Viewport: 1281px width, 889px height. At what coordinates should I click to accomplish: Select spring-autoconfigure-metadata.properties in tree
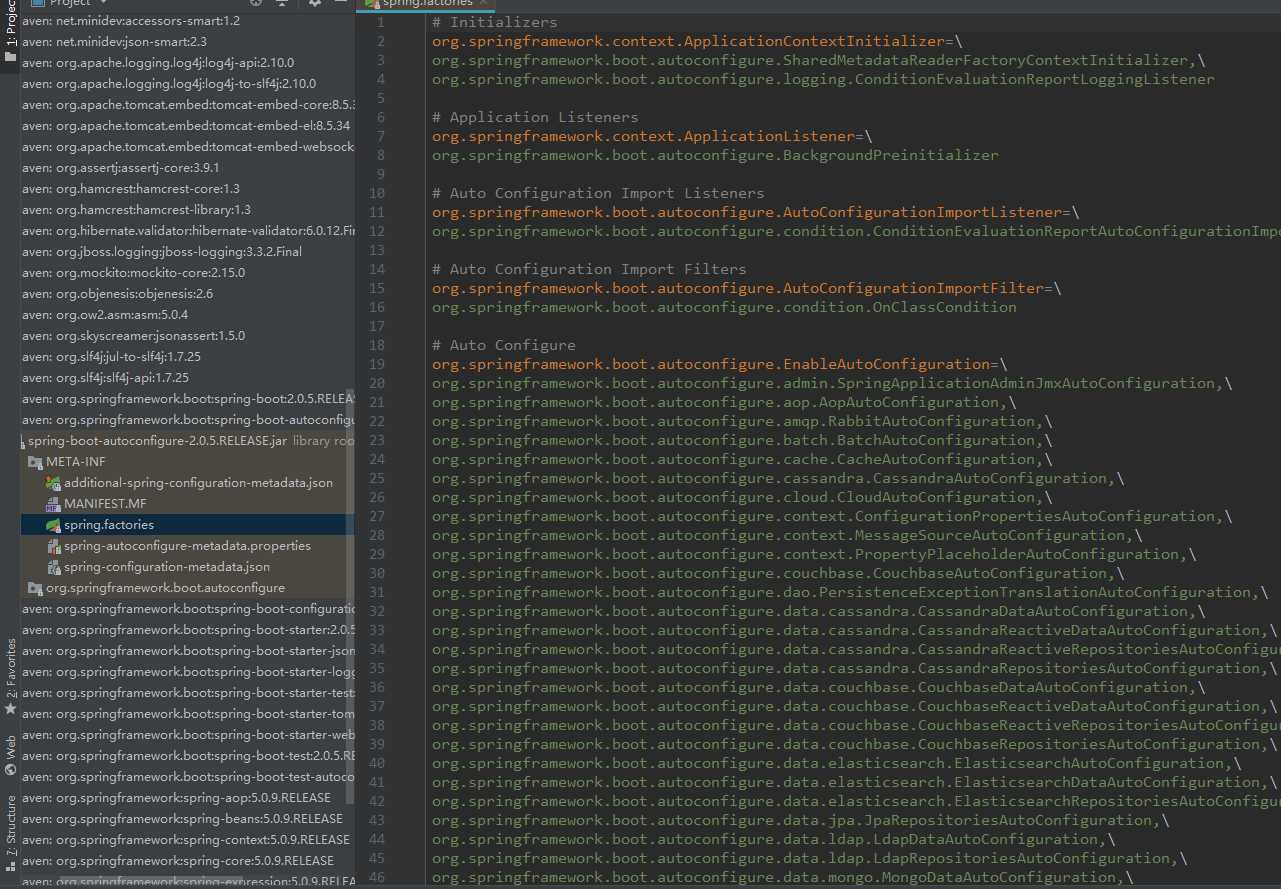coord(187,546)
